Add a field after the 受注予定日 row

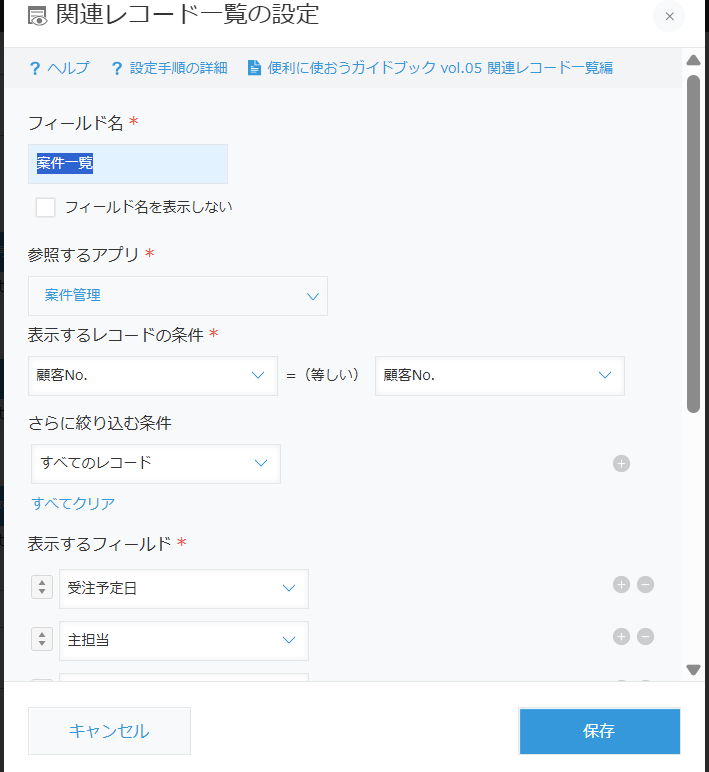click(621, 584)
